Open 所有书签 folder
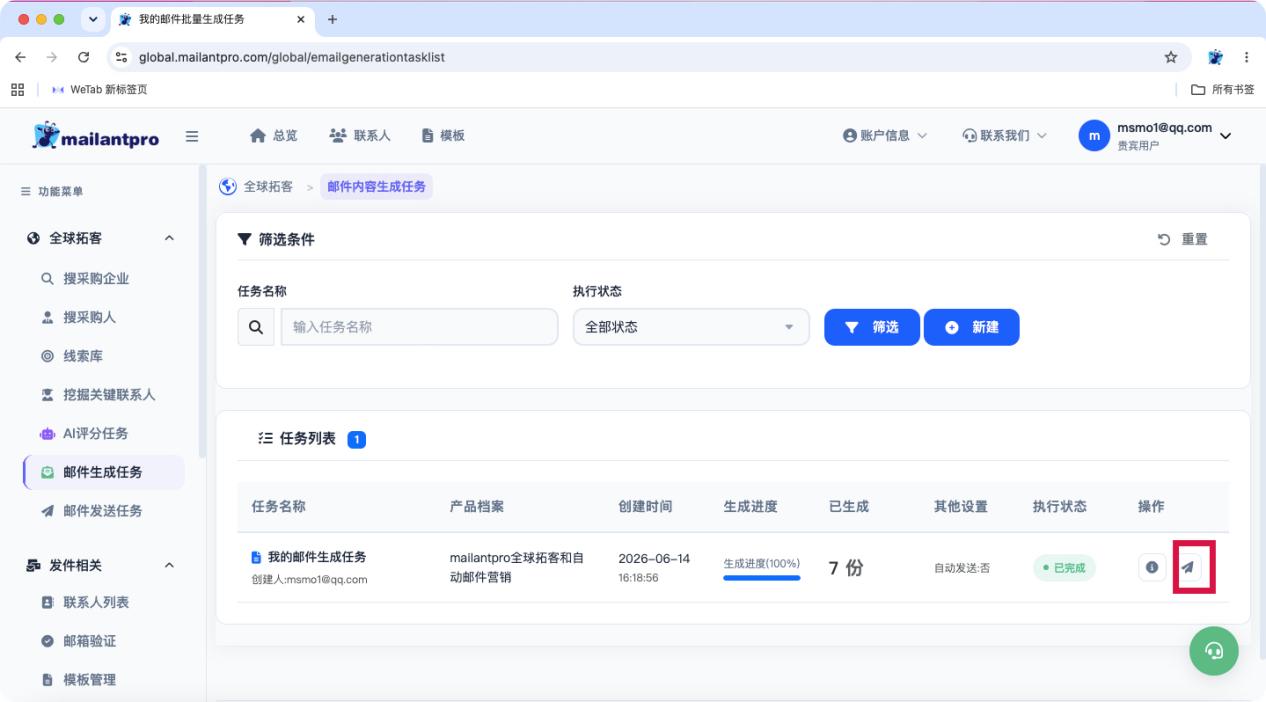This screenshot has height=702, width=1266. pos(1223,89)
